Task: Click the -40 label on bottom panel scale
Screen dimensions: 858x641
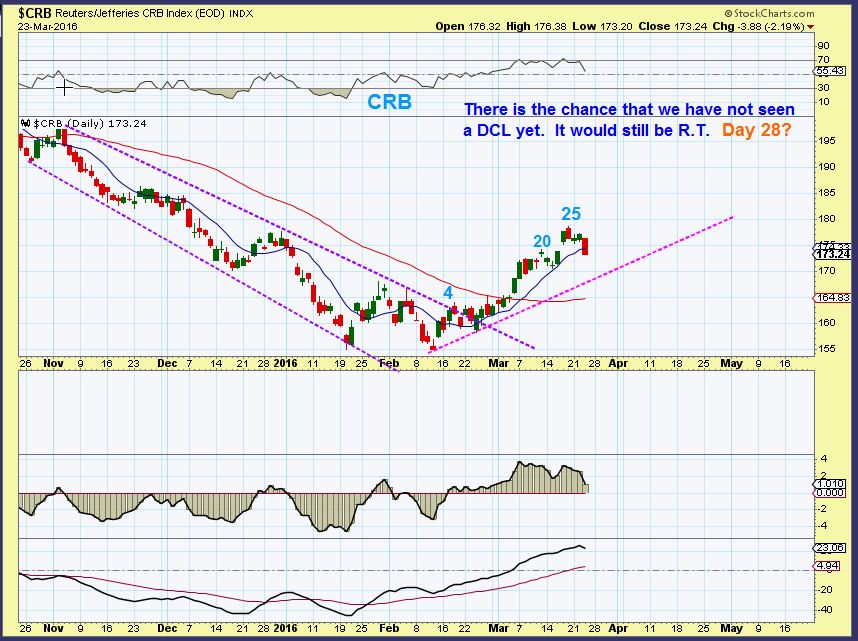Action: click(825, 610)
